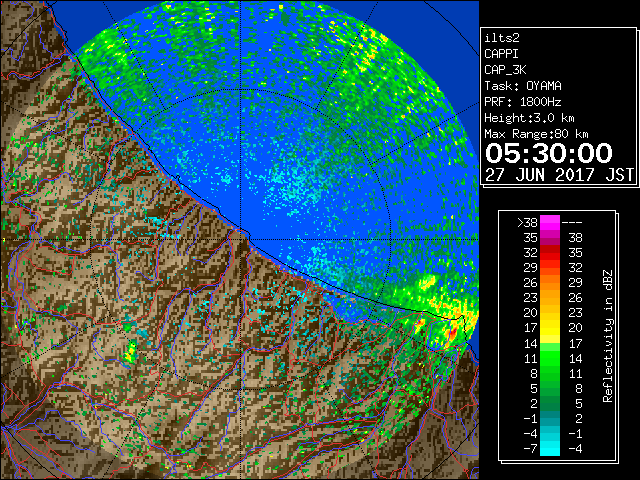Click the '>38' legend value

pos(527,223)
